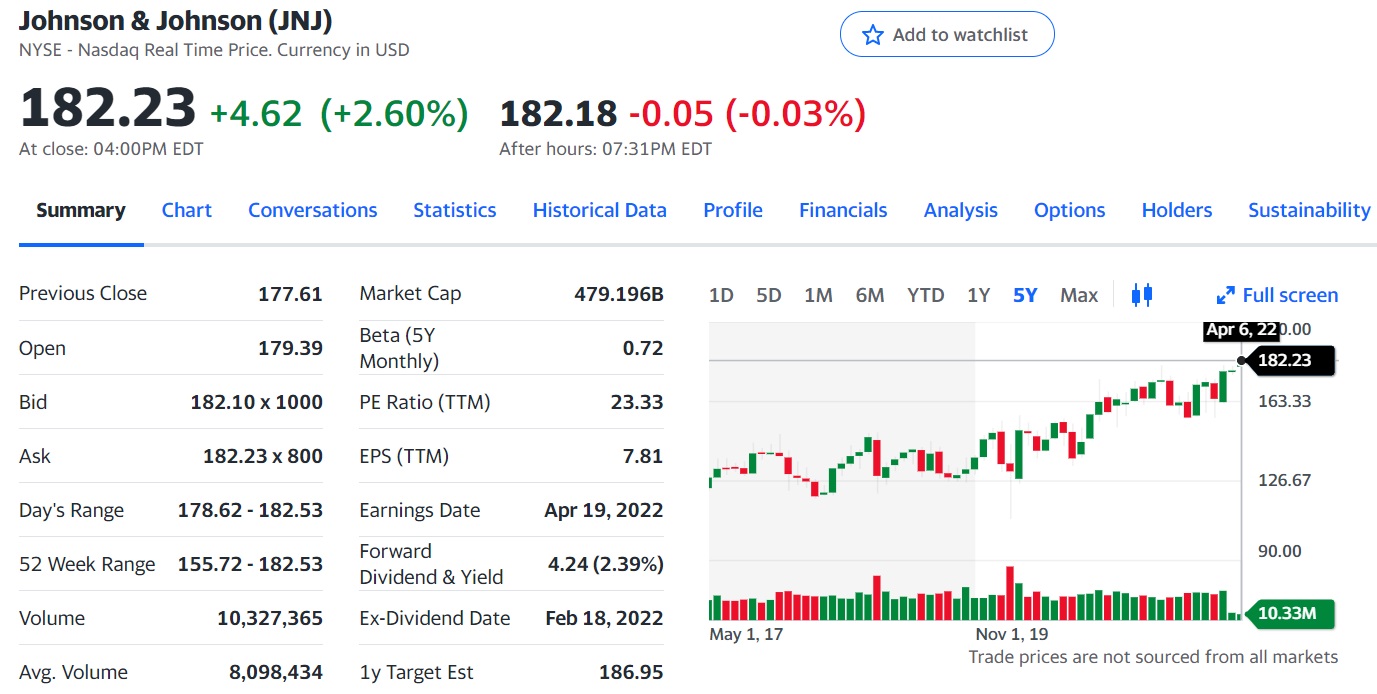Set chart range to Max
This screenshot has height=694, width=1377.
click(1078, 295)
